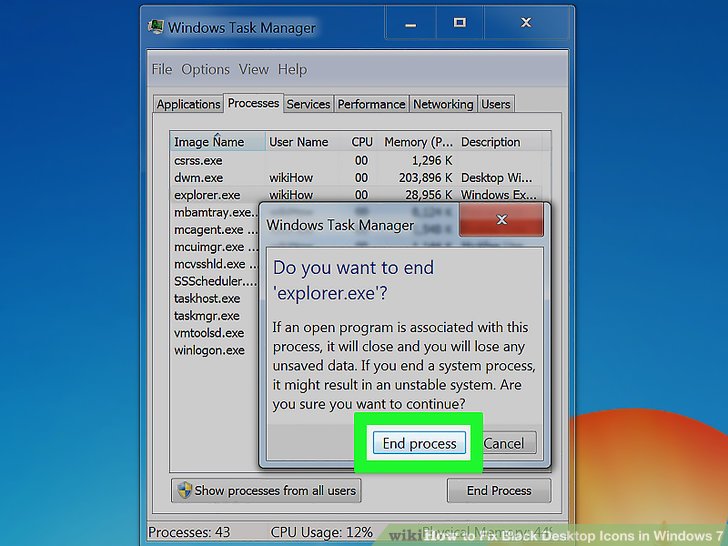Confirm with End process in dialog
The width and height of the screenshot is (728, 546).
(x=419, y=443)
